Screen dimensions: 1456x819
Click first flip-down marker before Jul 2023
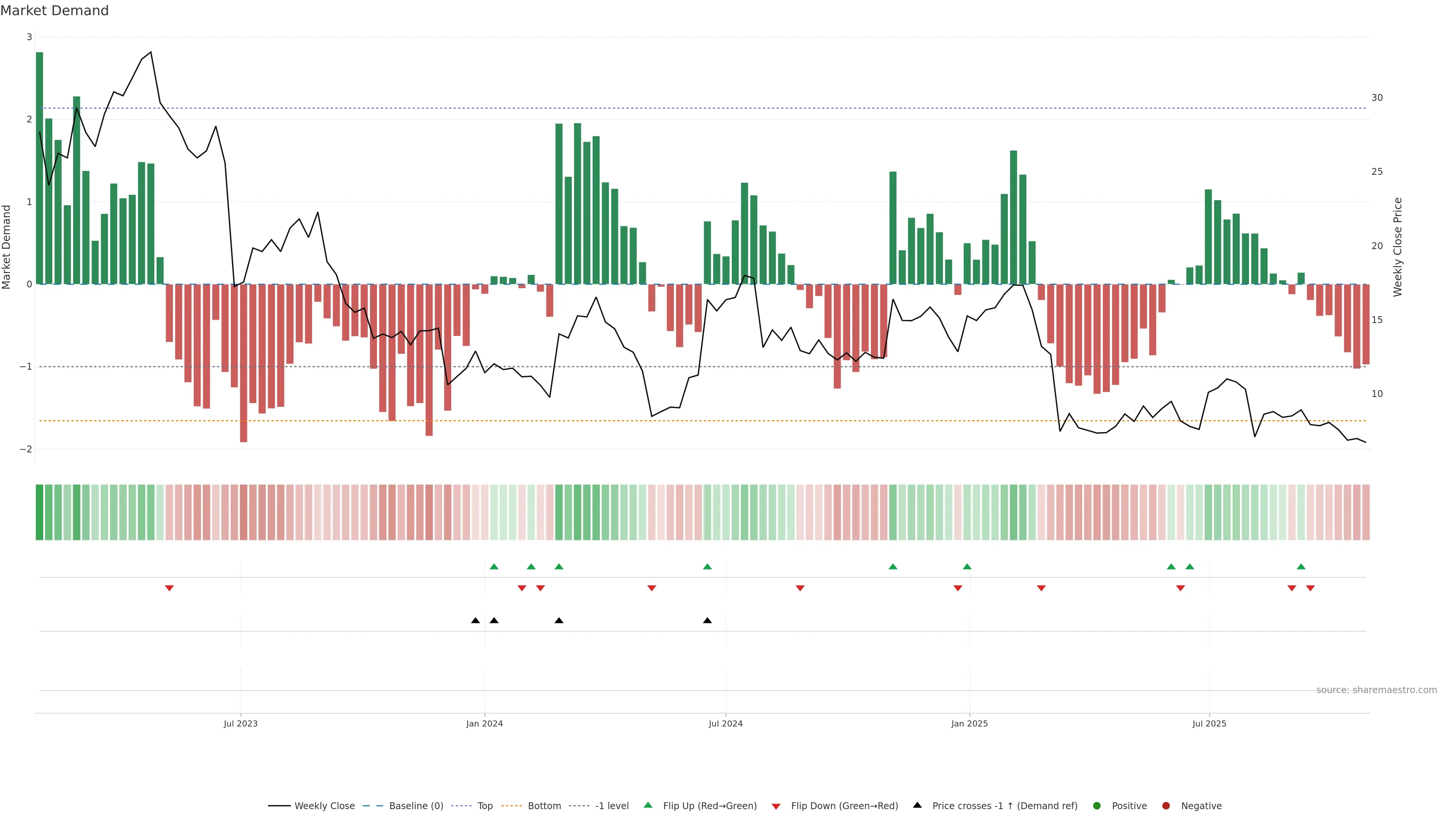point(169,588)
